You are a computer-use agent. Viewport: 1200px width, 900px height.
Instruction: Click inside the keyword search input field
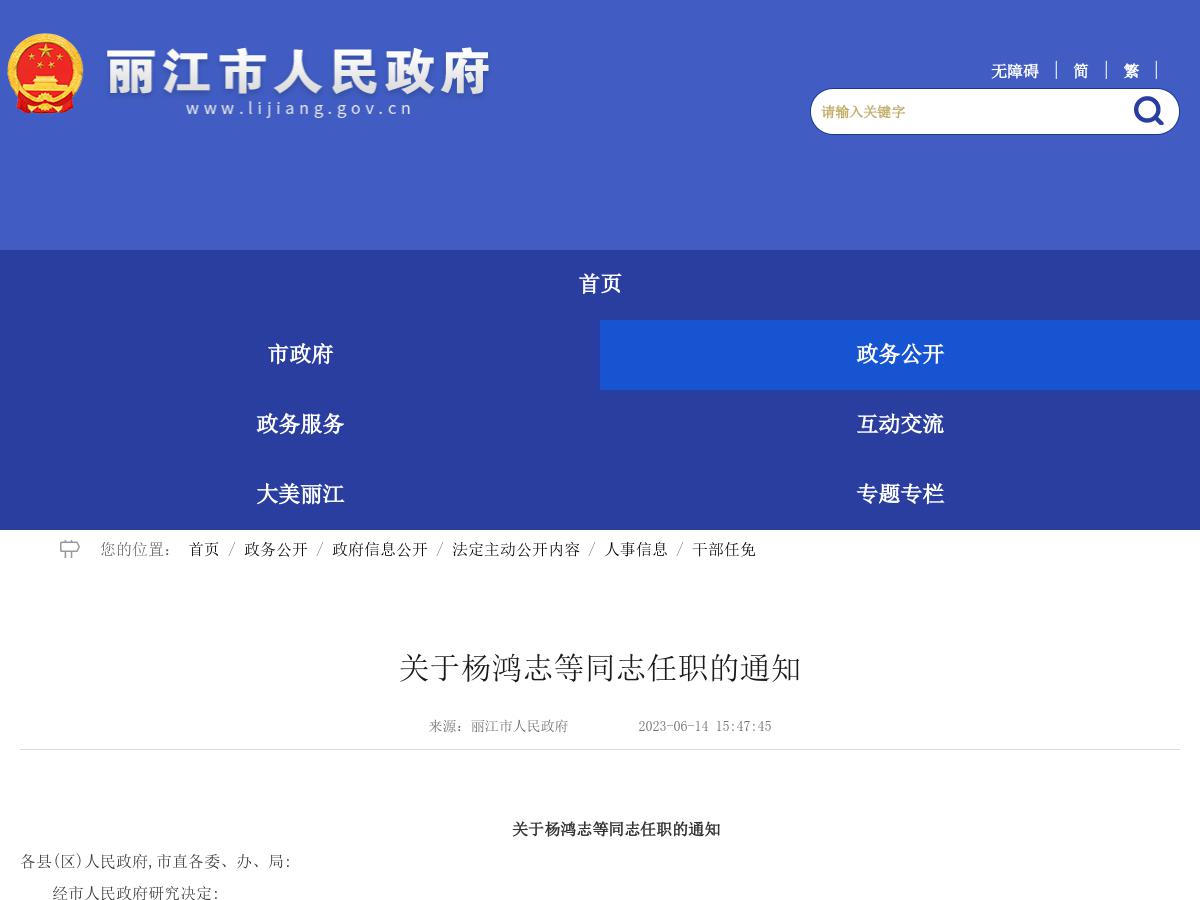click(960, 111)
